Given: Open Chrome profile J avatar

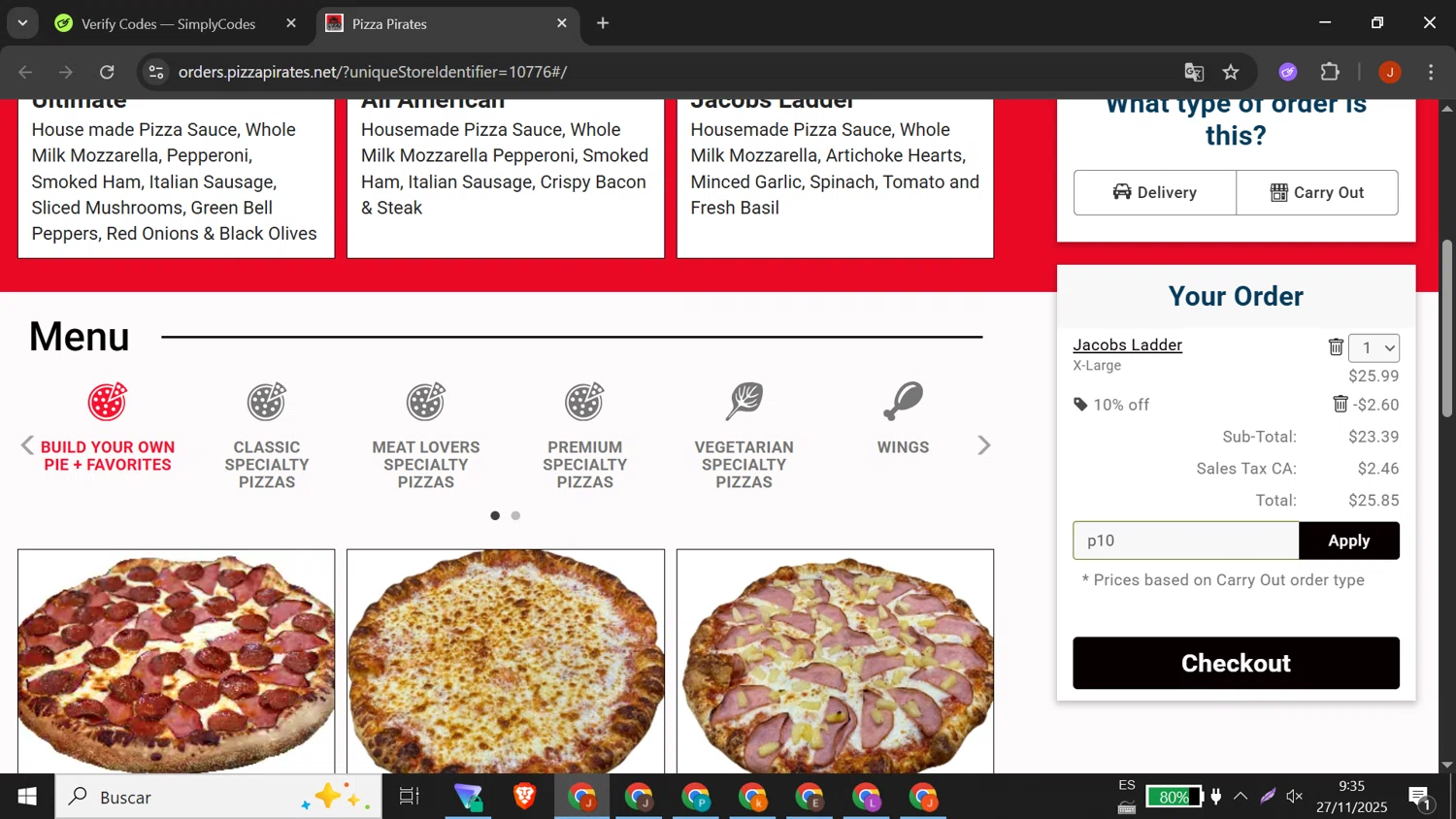Looking at the screenshot, I should pos(1390,72).
